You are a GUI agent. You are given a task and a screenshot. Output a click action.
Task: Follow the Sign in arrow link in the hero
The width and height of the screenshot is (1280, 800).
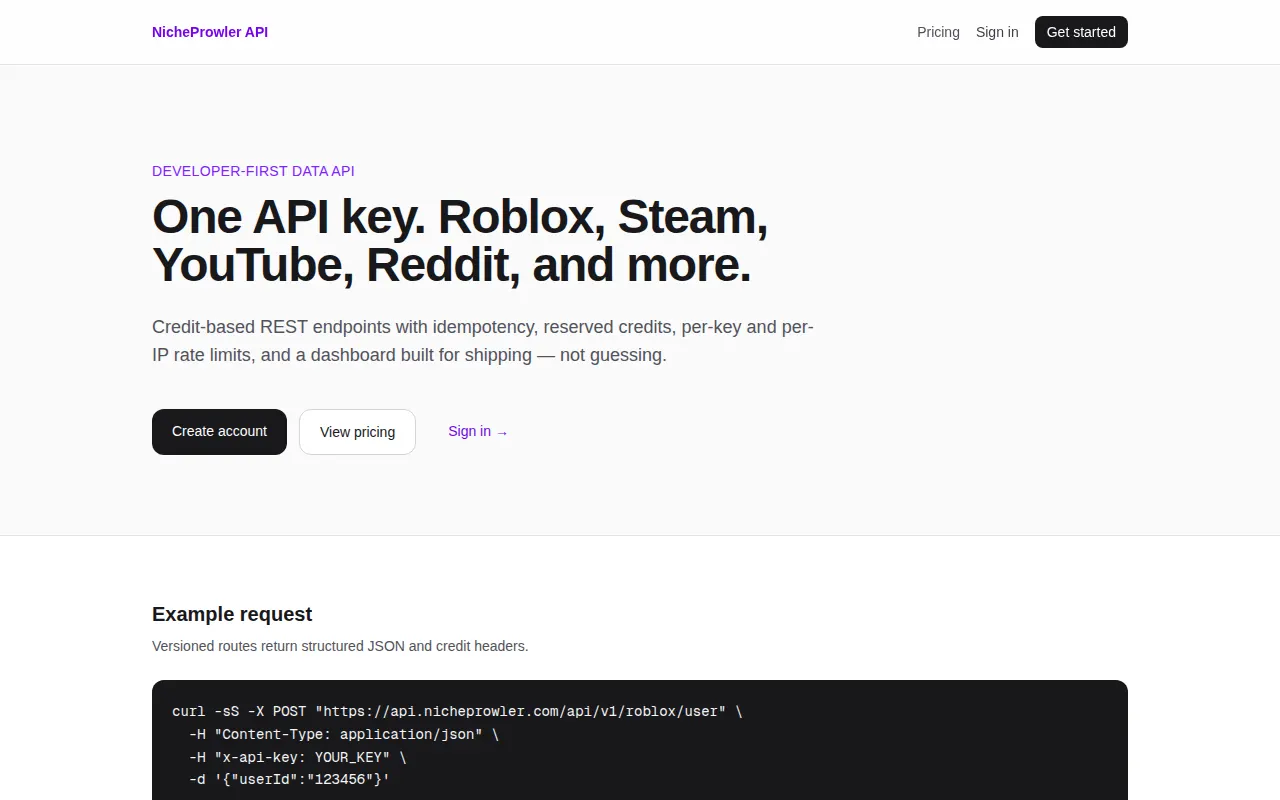(x=478, y=432)
